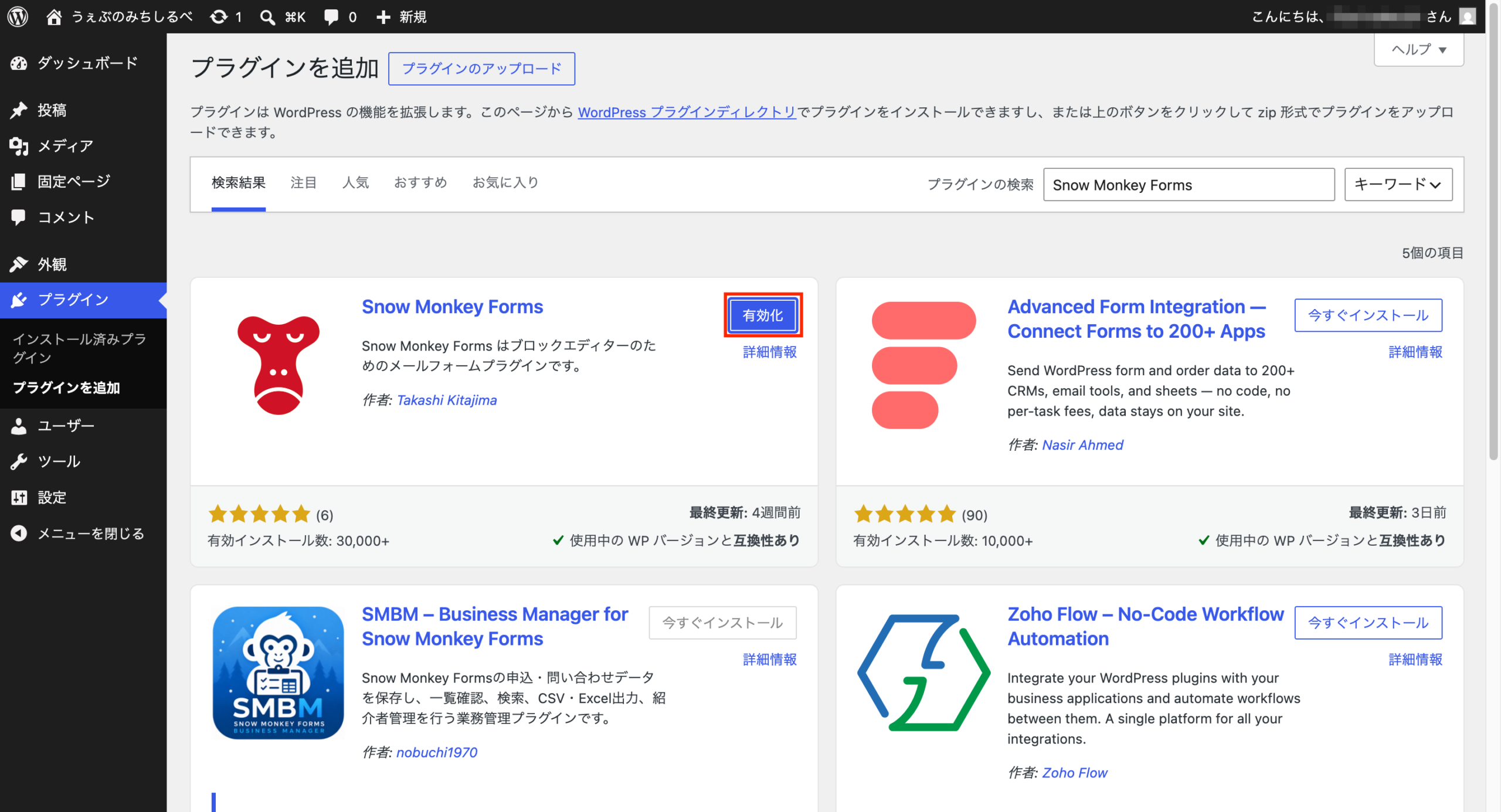Viewport: 1501px width, 812px height.
Task: Click 最終更新: 4週間前 text
Action: pyautogui.click(x=745, y=513)
